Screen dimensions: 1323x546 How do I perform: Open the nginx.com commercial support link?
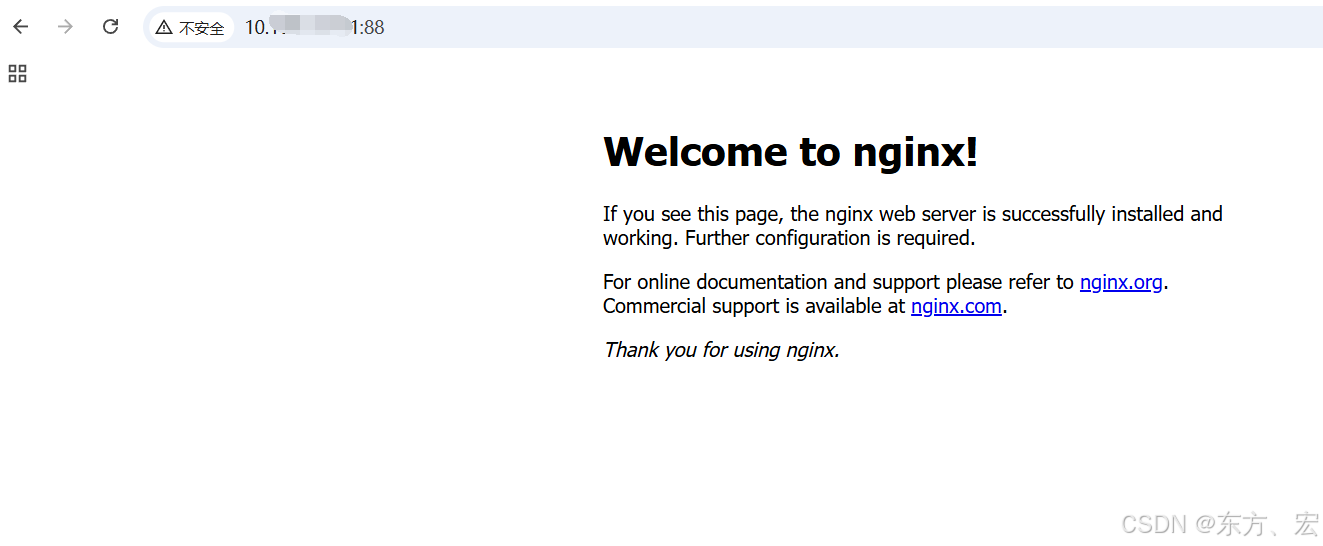tap(956, 306)
